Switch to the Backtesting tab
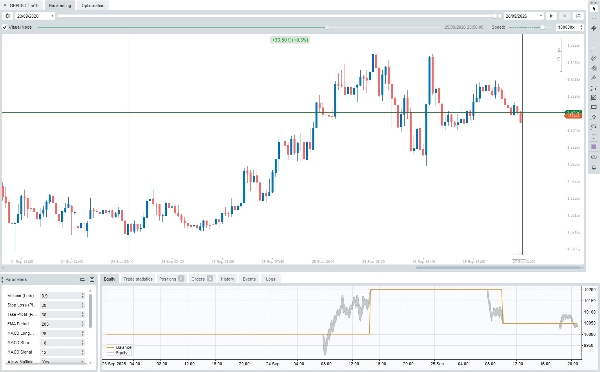Screen dimensions: 600x372 point(60,5)
